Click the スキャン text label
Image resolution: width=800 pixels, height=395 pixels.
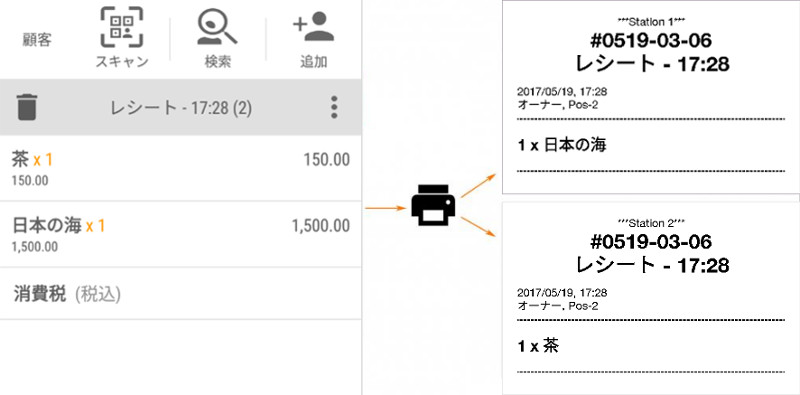[122, 62]
